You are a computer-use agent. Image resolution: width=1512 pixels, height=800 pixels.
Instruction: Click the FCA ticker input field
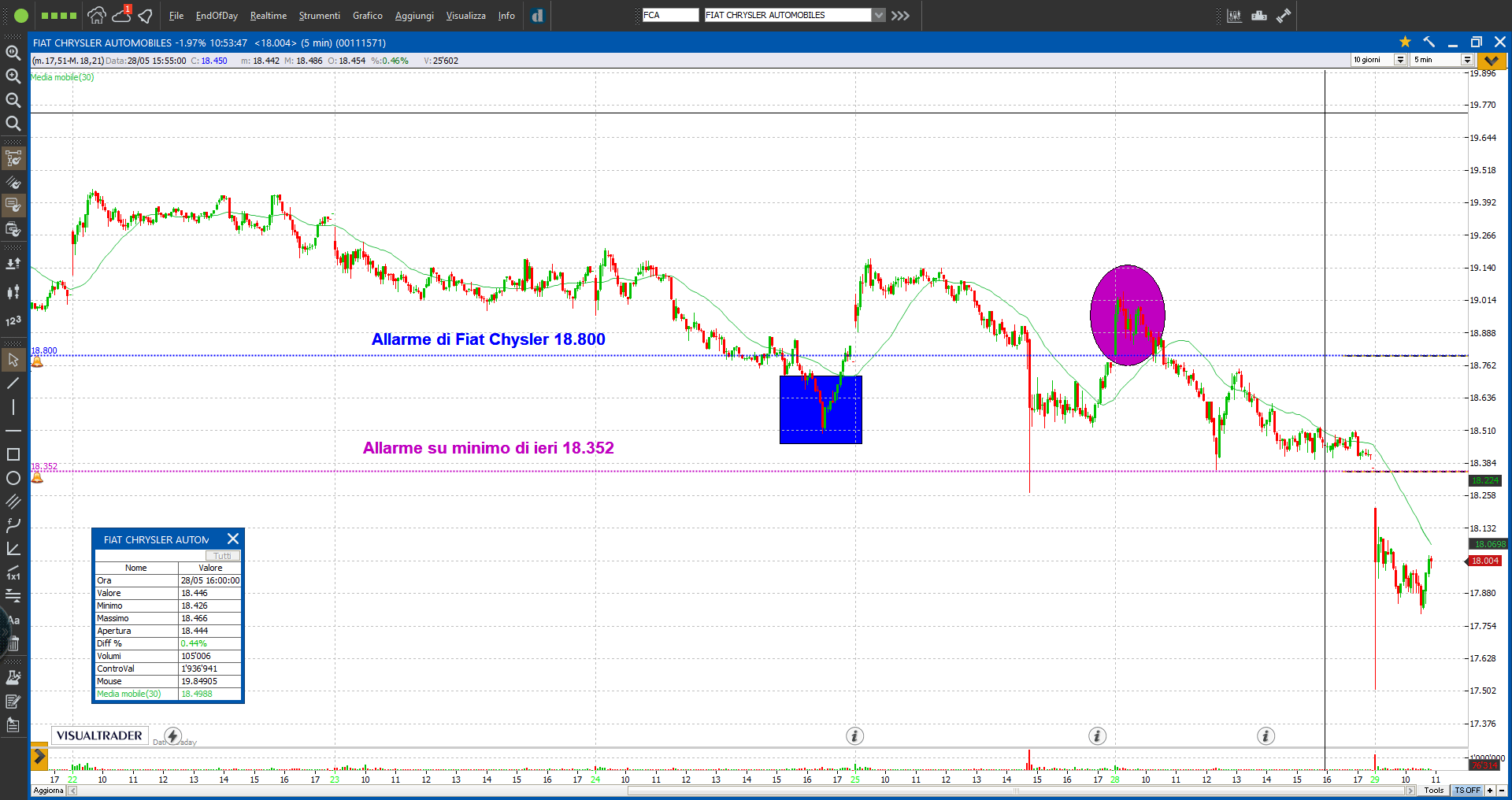click(x=670, y=15)
